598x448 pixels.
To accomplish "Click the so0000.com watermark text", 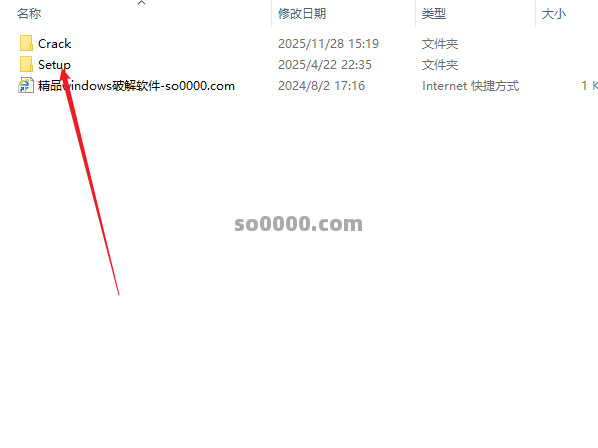I will point(298,223).
